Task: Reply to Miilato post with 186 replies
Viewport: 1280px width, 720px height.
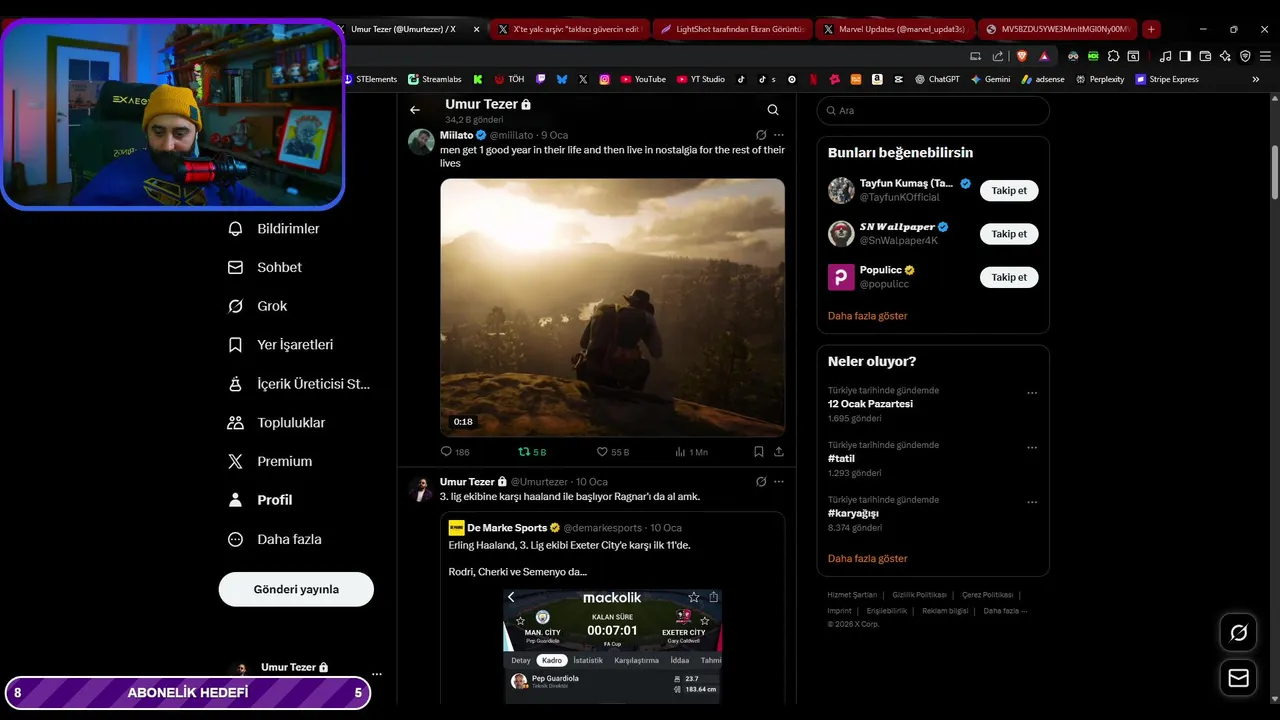Action: coord(455,452)
